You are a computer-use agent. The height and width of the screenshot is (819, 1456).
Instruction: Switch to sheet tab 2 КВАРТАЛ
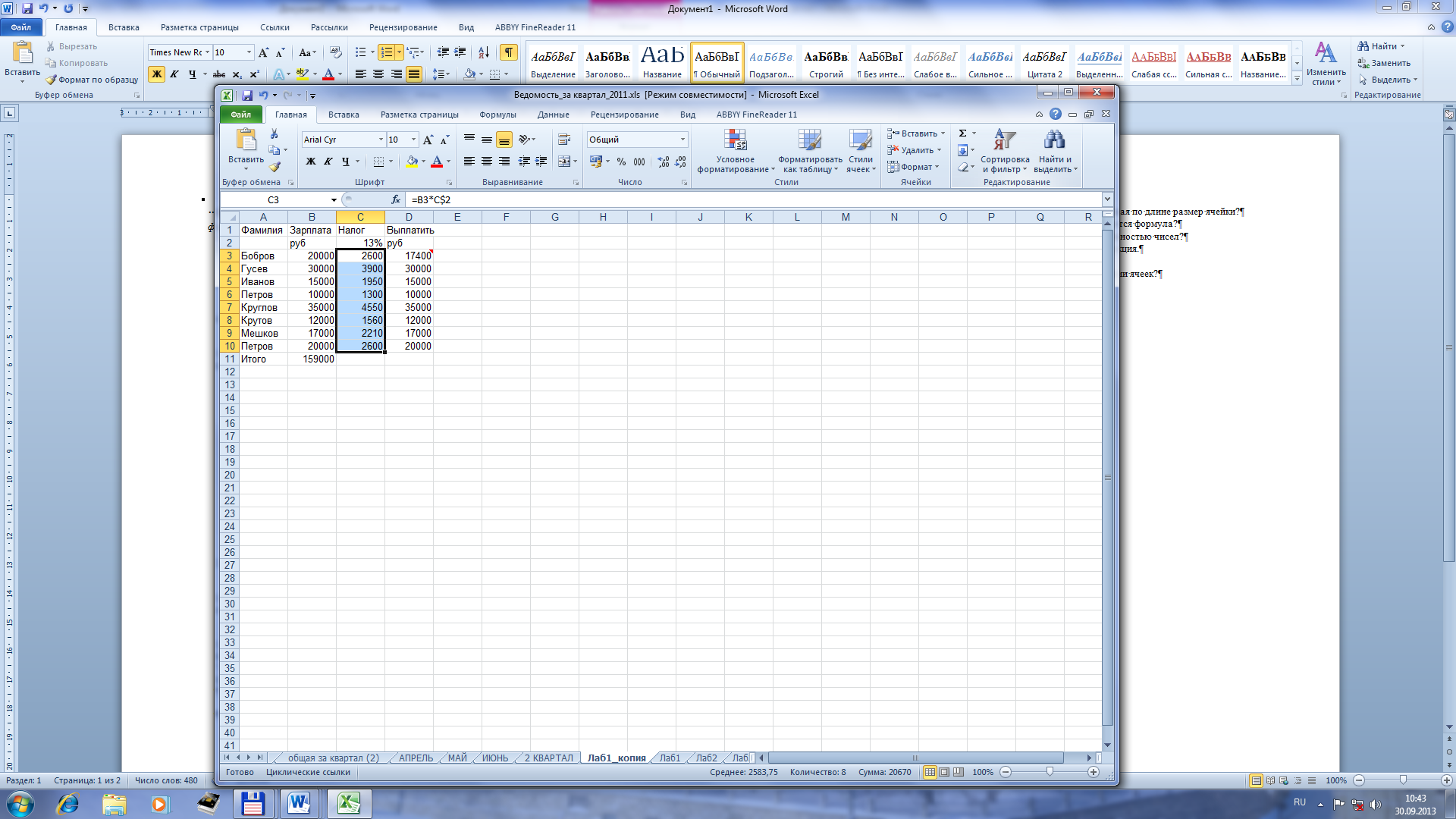549,758
